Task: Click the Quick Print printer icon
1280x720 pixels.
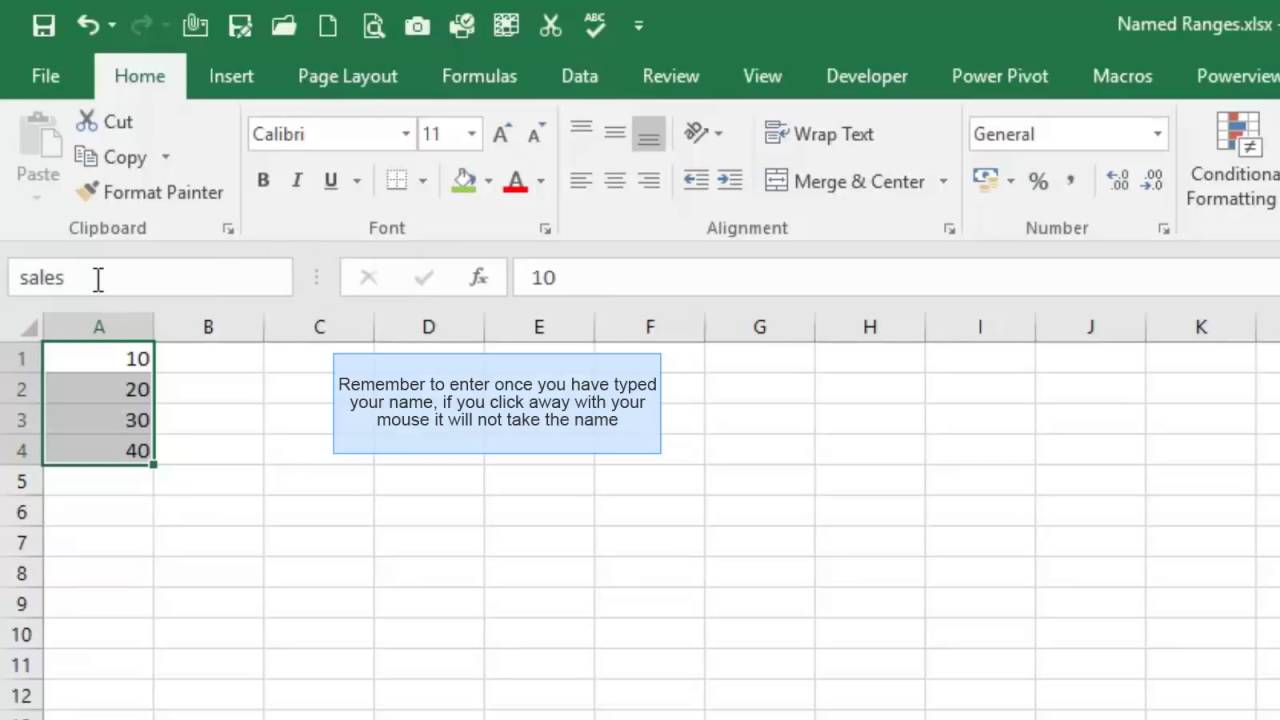Action: coord(462,25)
